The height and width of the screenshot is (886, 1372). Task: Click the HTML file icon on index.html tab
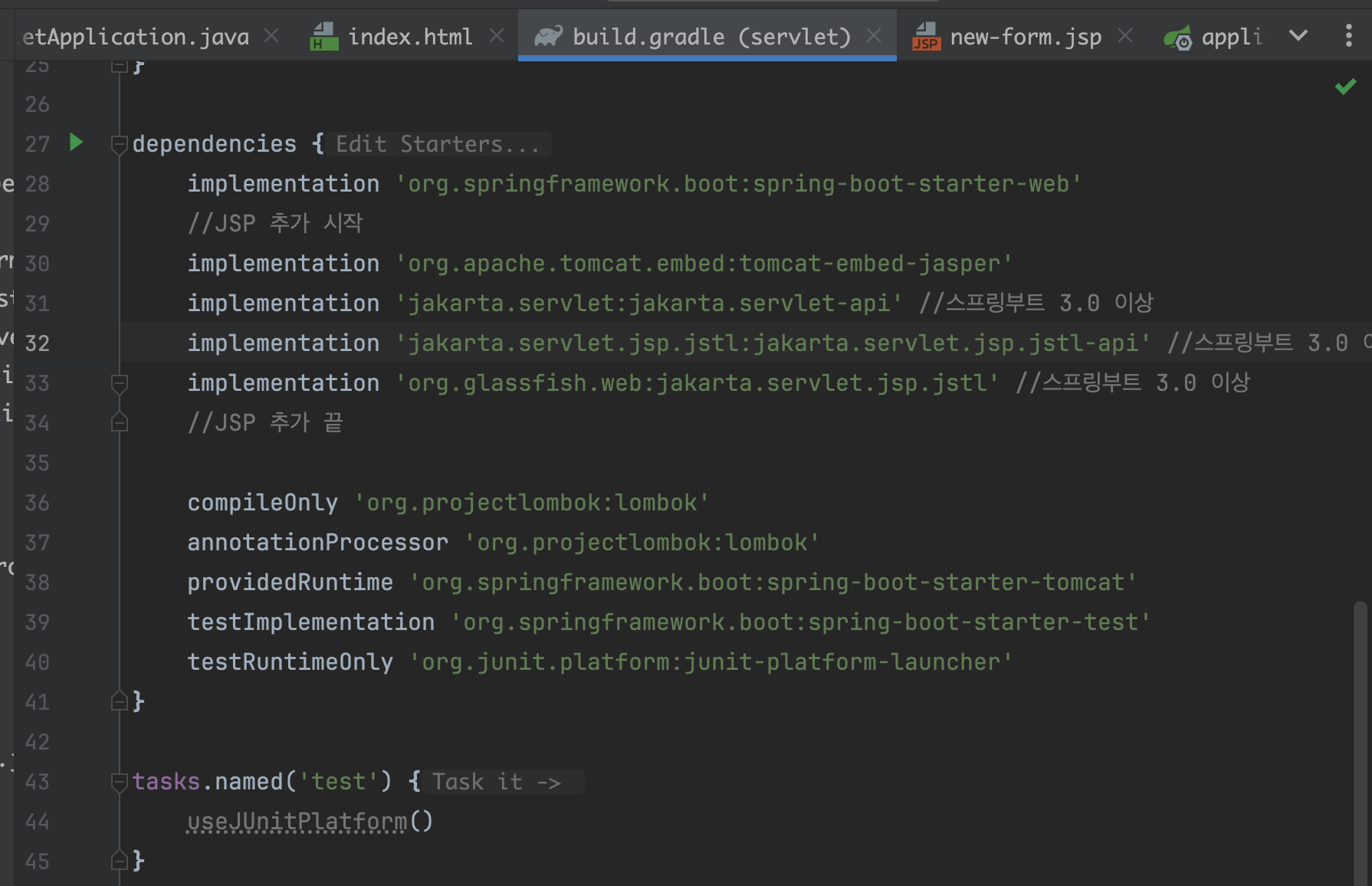click(323, 36)
